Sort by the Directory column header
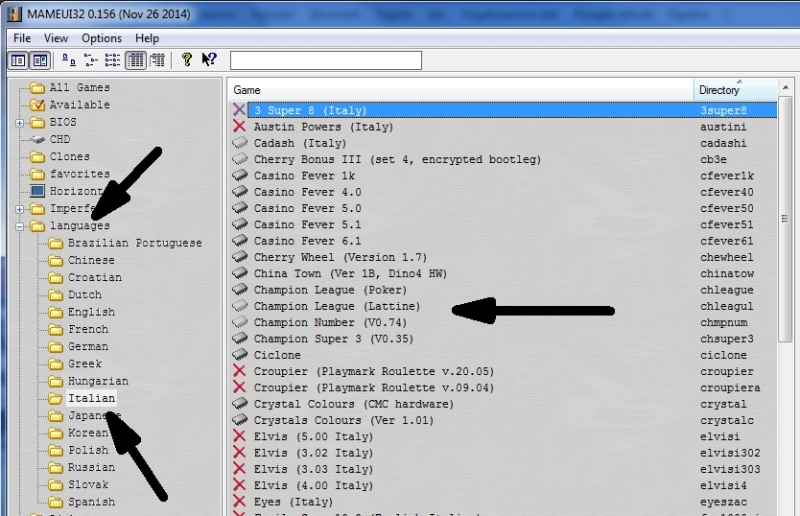Viewport: 800px width, 516px height. [x=734, y=90]
